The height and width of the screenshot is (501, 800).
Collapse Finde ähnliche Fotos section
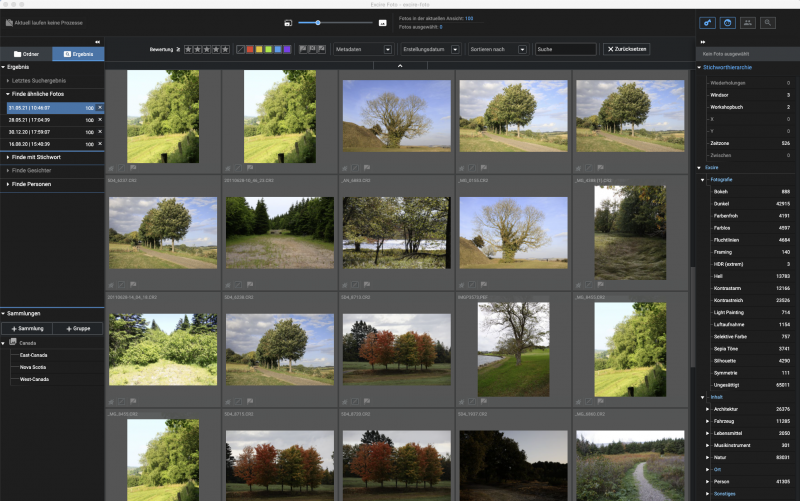click(8, 94)
